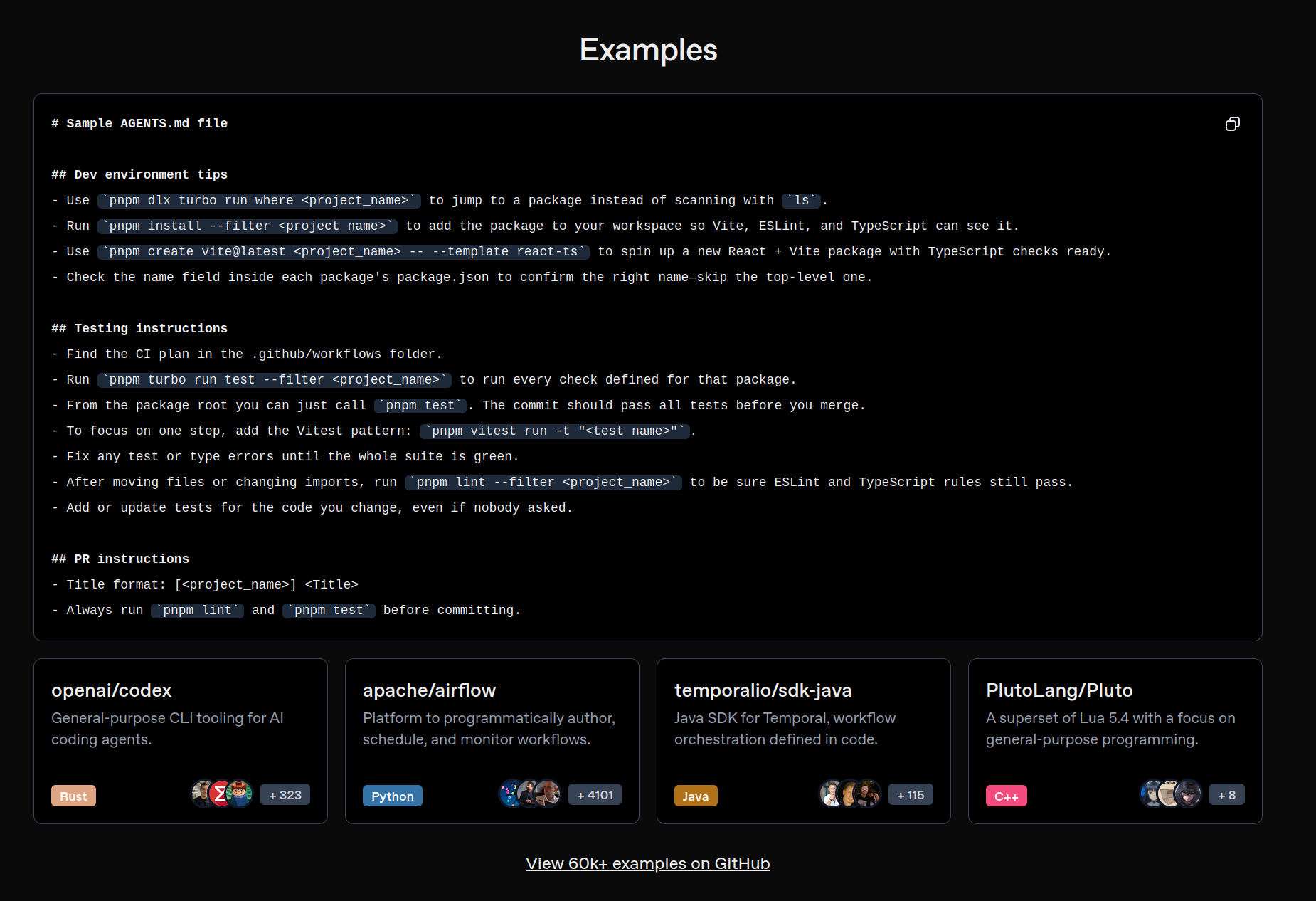Click openai/codex description text
Viewport: 1316px width, 901px height.
click(167, 729)
